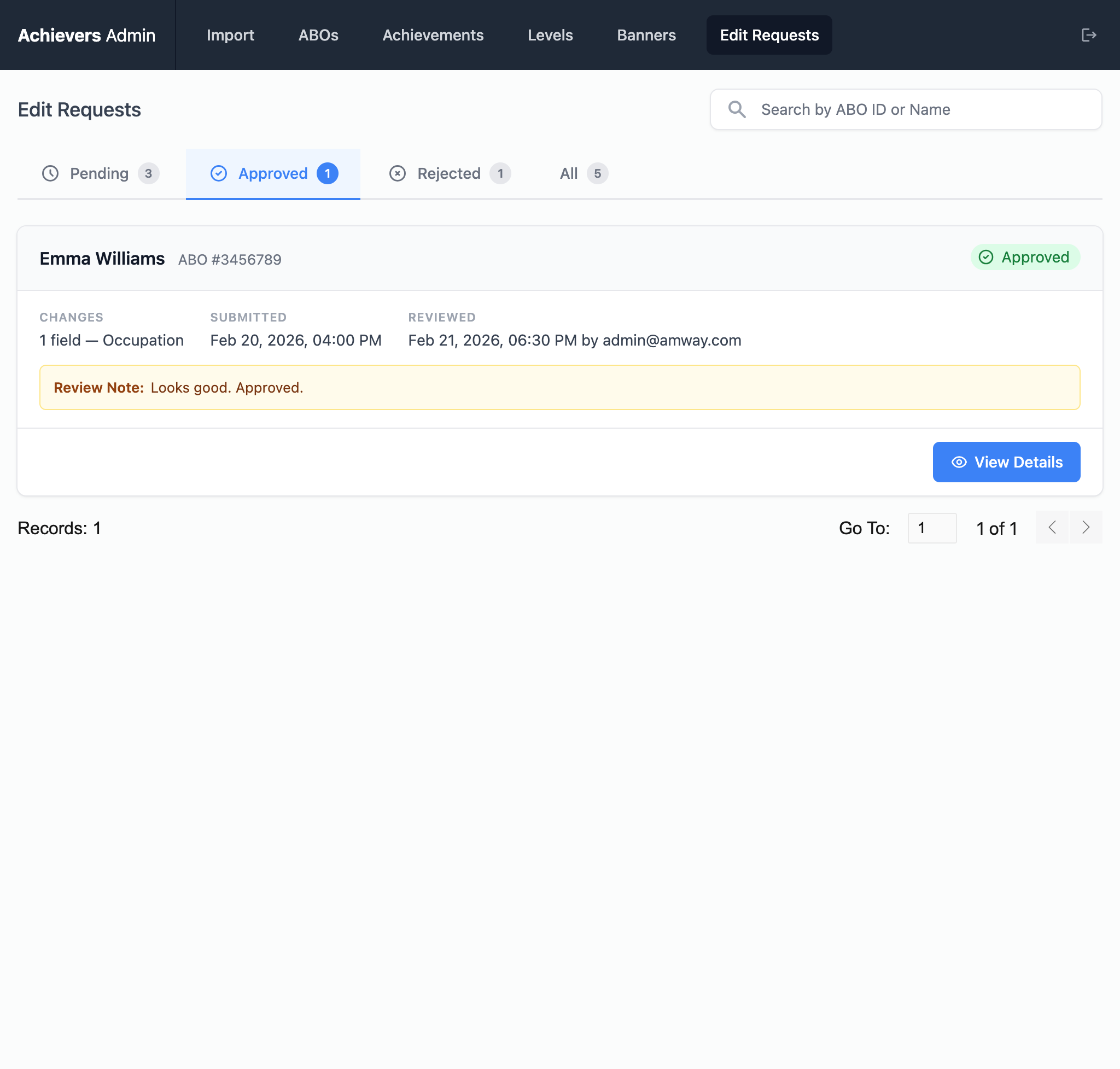Switch to the Rejected tab
This screenshot has width=1120, height=1069.
tap(449, 174)
